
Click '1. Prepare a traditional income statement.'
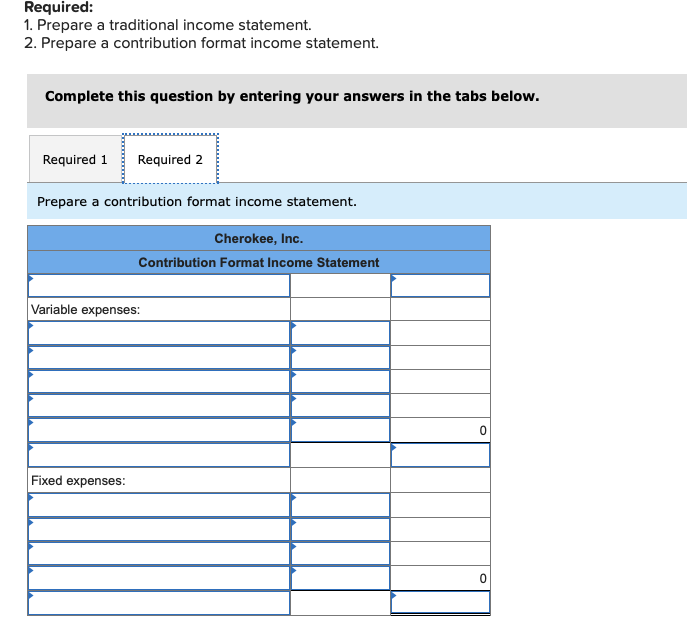[168, 25]
